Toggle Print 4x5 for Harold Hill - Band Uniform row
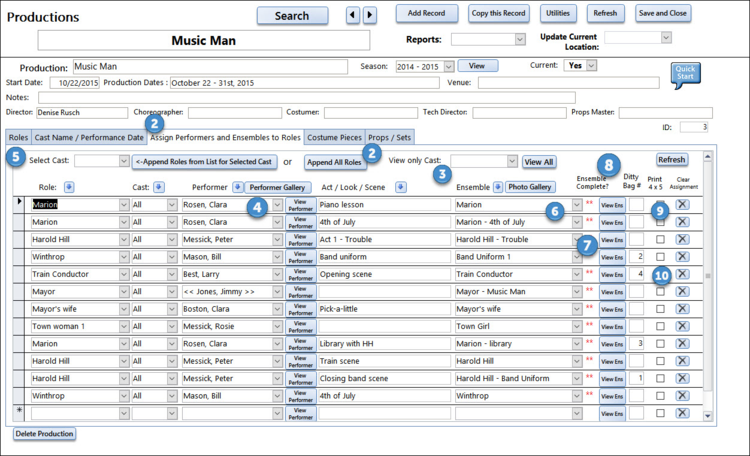This screenshot has width=750, height=456. coord(661,378)
